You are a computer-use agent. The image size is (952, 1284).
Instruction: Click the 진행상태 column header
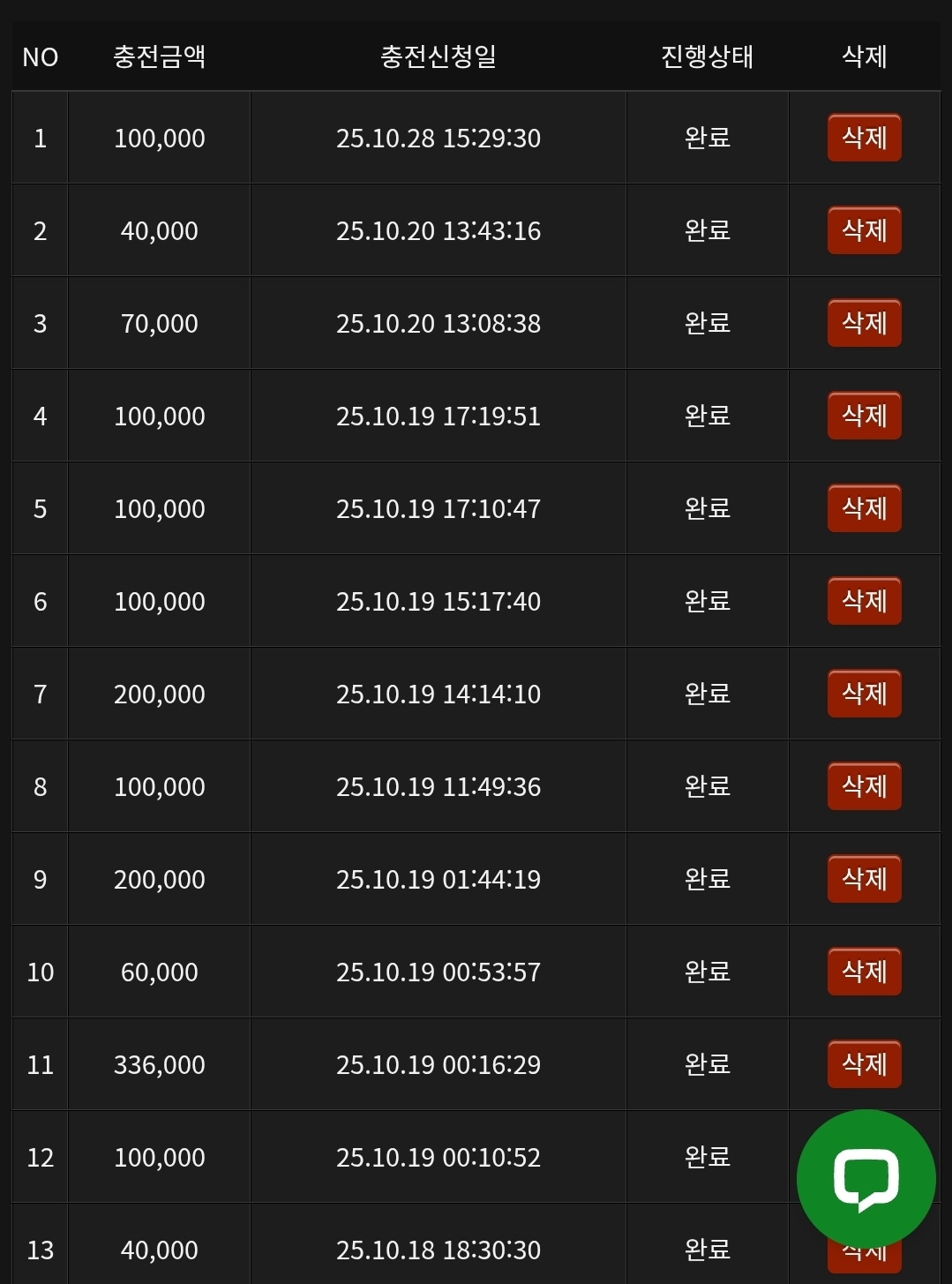707,56
